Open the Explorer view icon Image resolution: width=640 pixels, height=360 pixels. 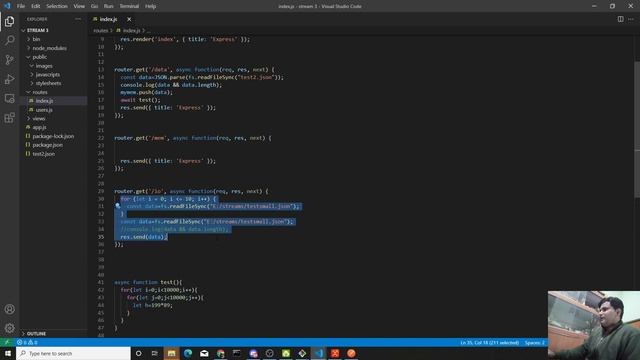pos(9,21)
